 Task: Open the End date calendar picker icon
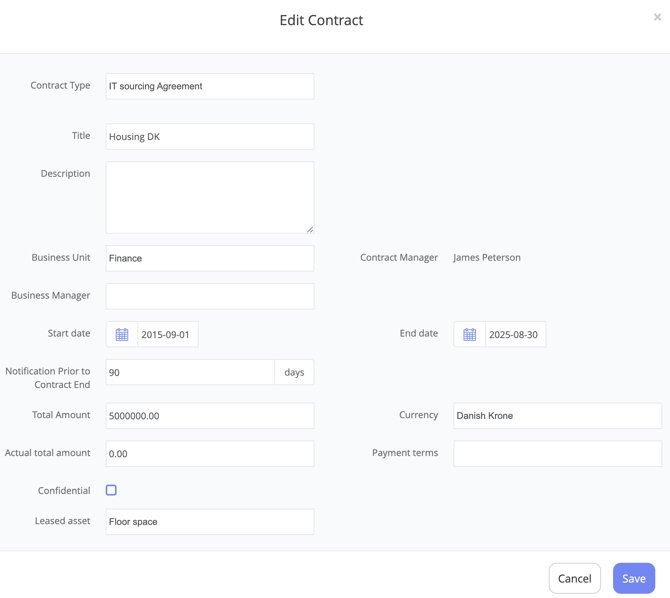coord(469,334)
